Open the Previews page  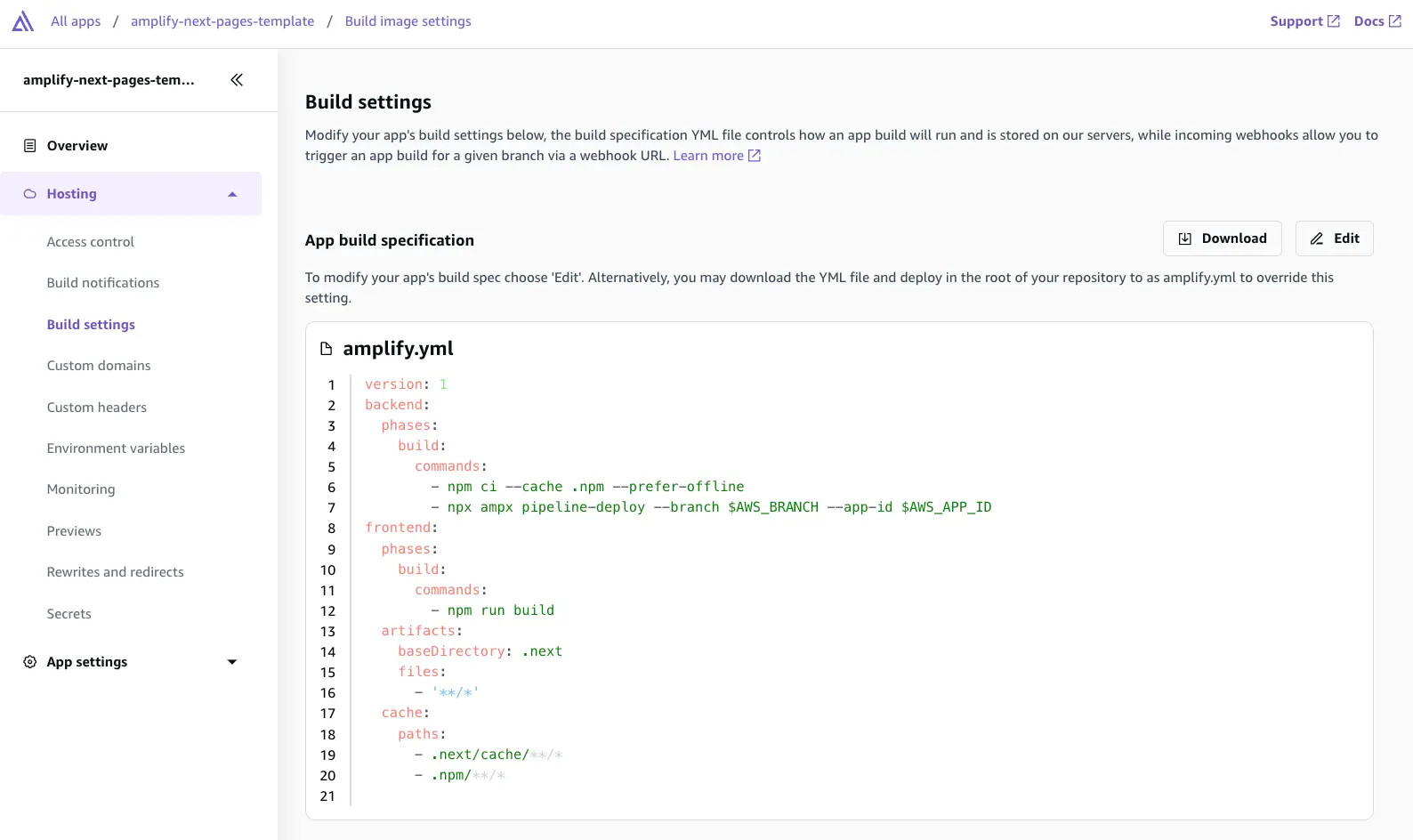[x=74, y=531]
